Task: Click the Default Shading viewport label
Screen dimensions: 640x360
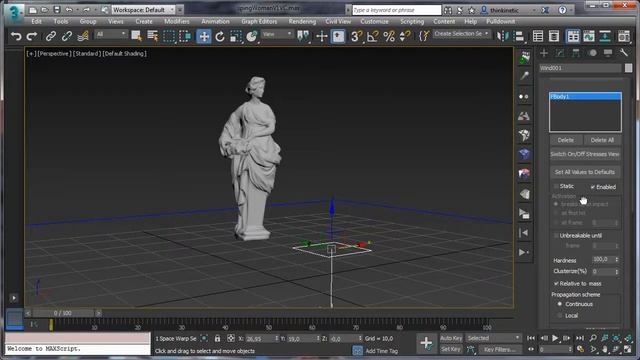Action: tap(124, 53)
